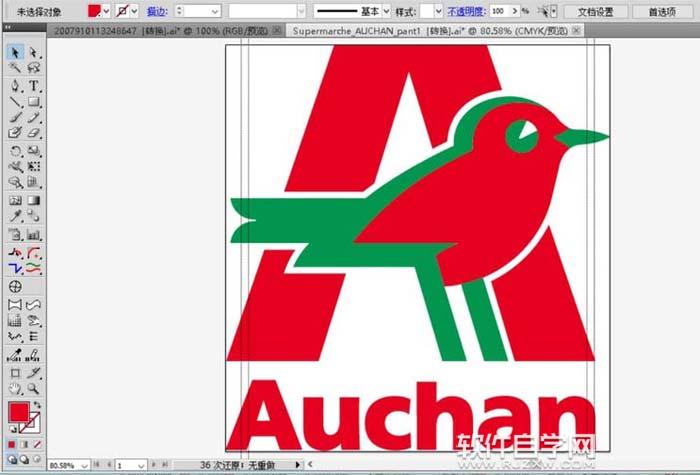Select the Hand tool
This screenshot has width=700, height=475.
pos(15,388)
